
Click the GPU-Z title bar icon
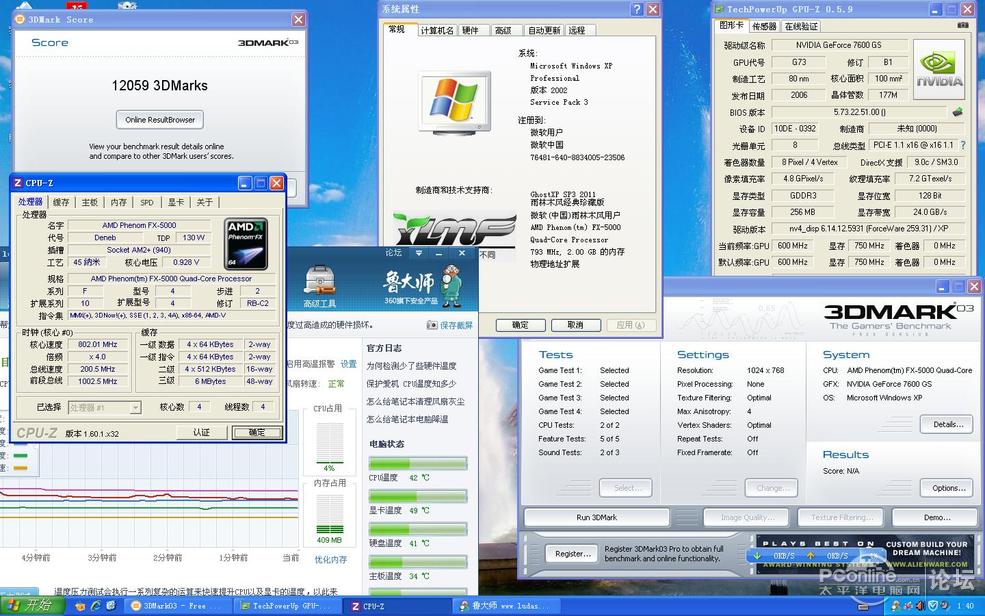click(x=719, y=9)
